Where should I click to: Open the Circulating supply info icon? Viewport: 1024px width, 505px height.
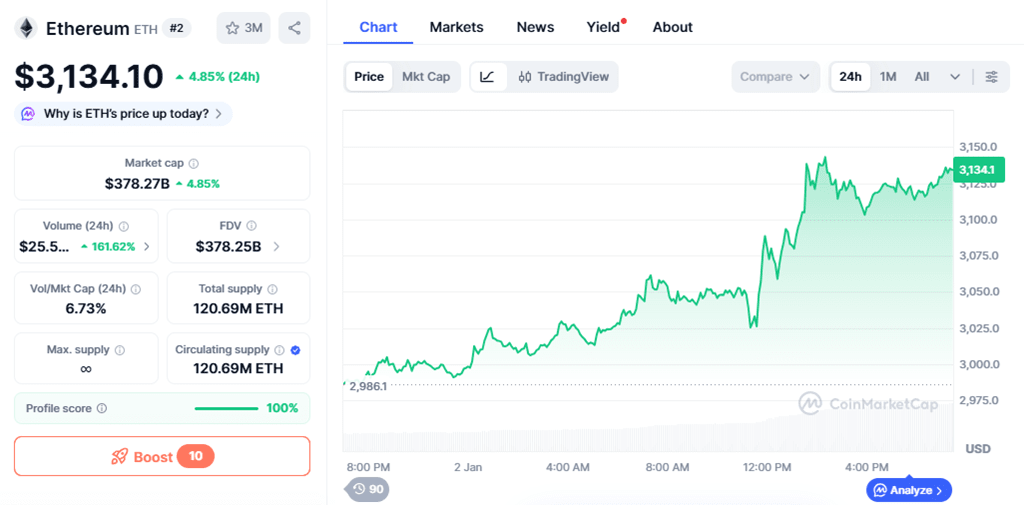[280, 350]
